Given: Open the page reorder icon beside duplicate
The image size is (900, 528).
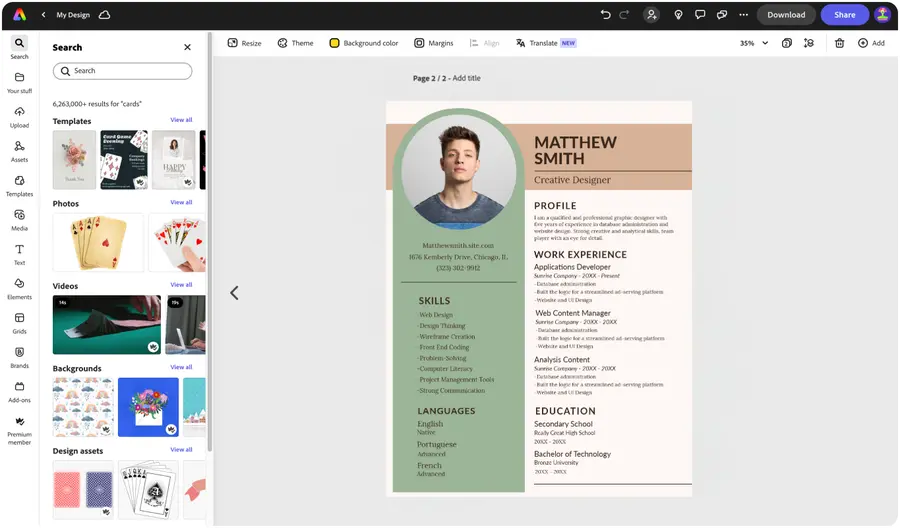Looking at the screenshot, I should [809, 43].
